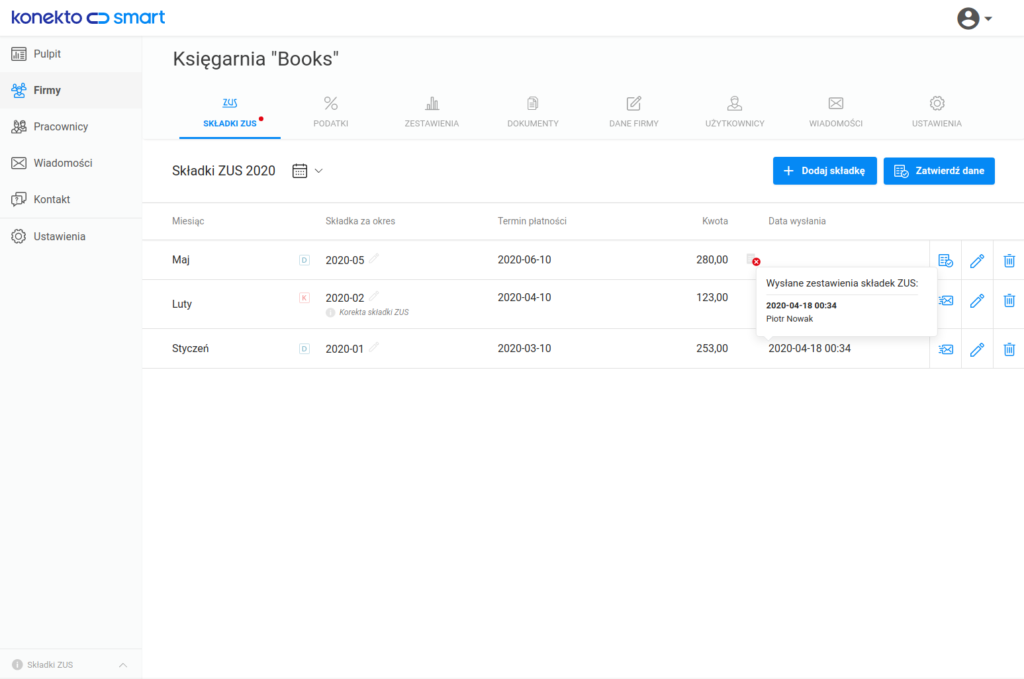The image size is (1024, 679).
Task: Edit the Styczeń contribution row
Action: (x=977, y=349)
